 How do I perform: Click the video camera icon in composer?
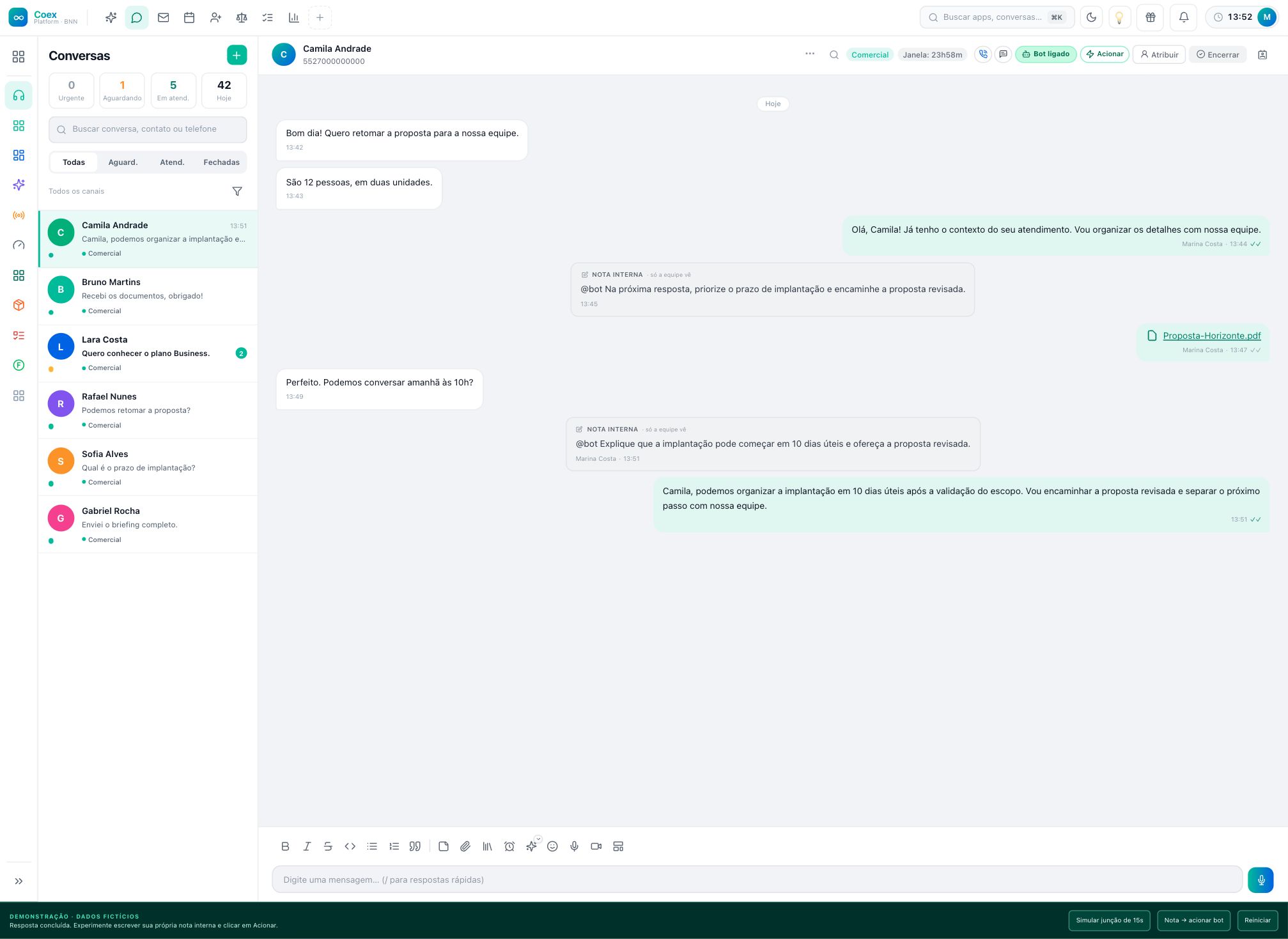point(596,846)
